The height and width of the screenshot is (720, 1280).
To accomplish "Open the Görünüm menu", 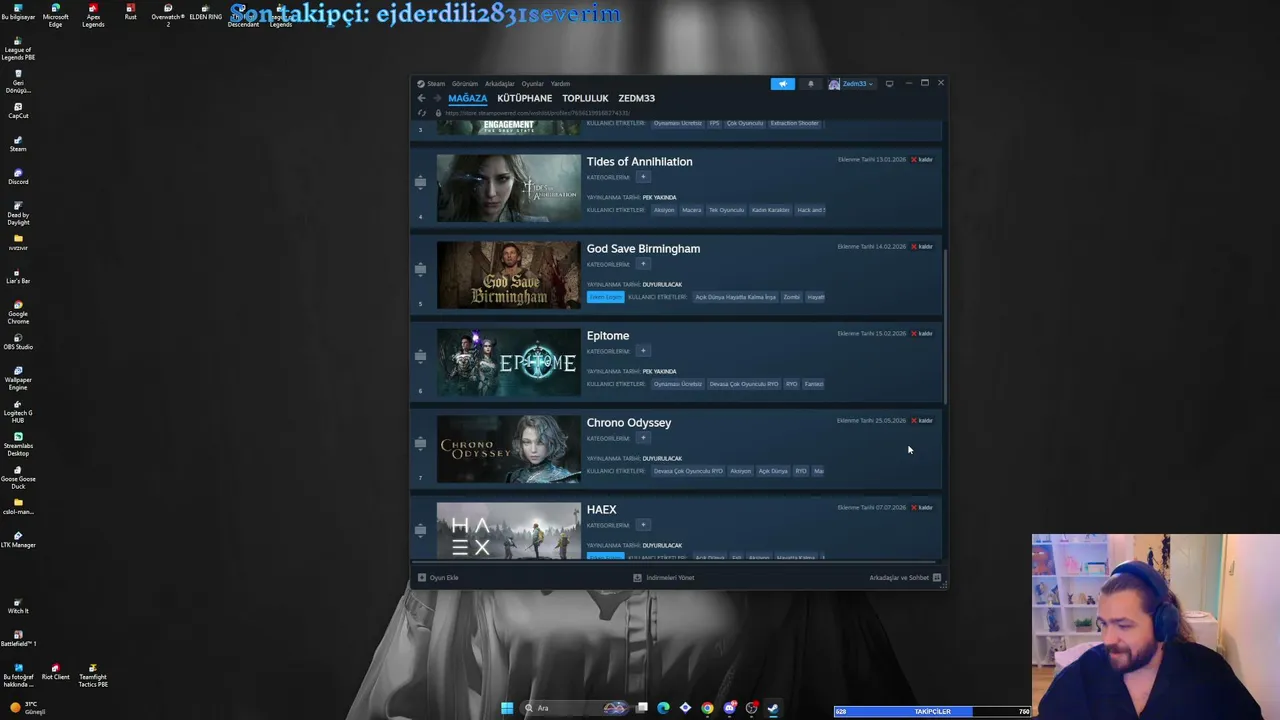I will pos(465,84).
